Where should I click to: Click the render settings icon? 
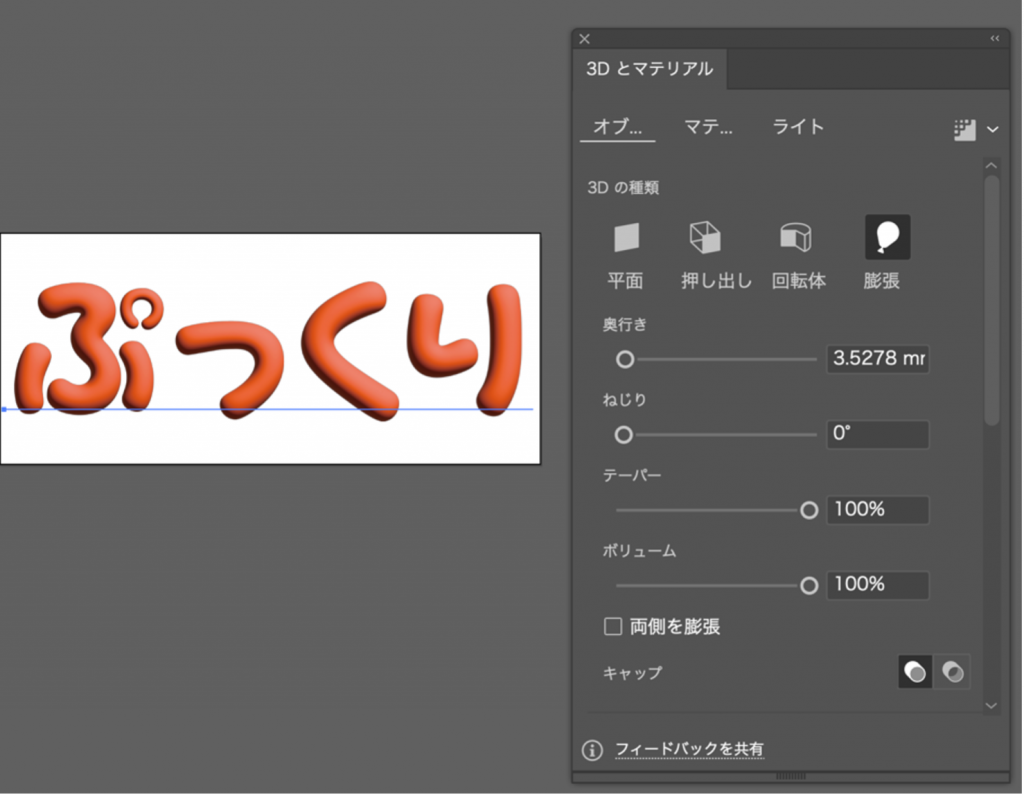pyautogui.click(x=964, y=129)
